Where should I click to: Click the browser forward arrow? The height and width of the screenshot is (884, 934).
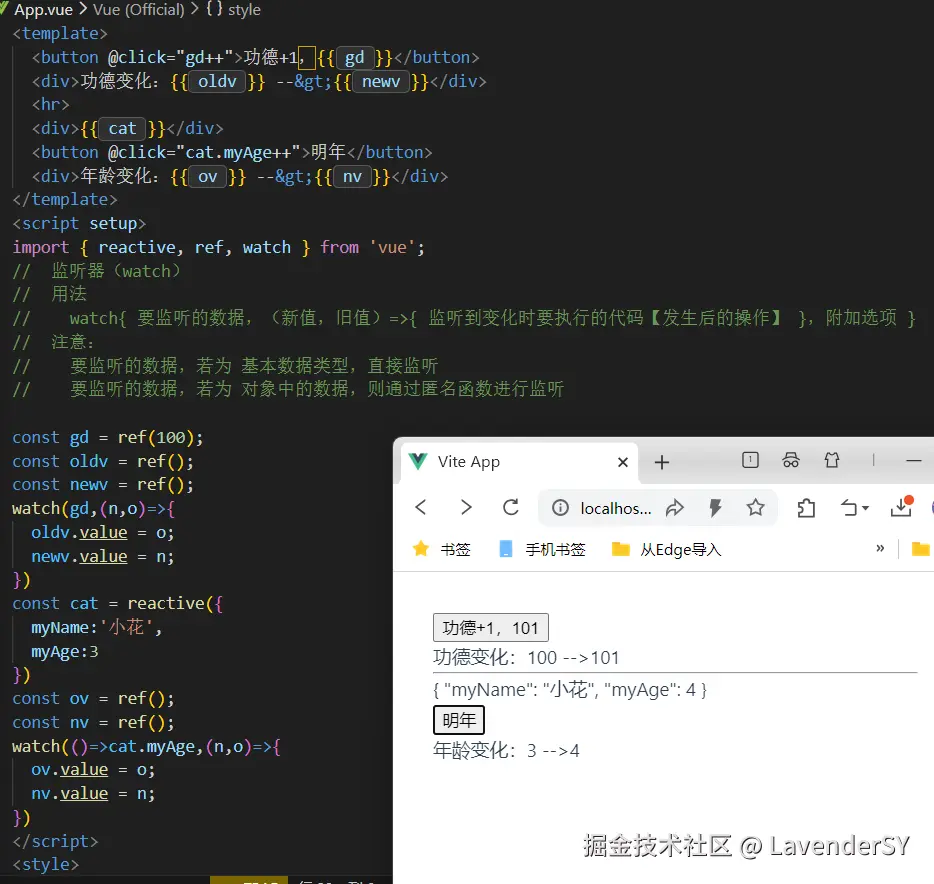click(466, 508)
